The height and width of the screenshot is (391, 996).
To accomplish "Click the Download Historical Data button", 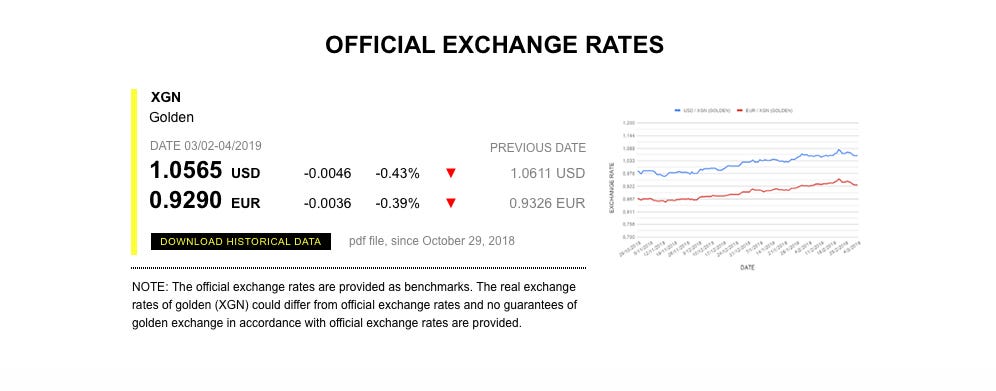I will (241, 242).
